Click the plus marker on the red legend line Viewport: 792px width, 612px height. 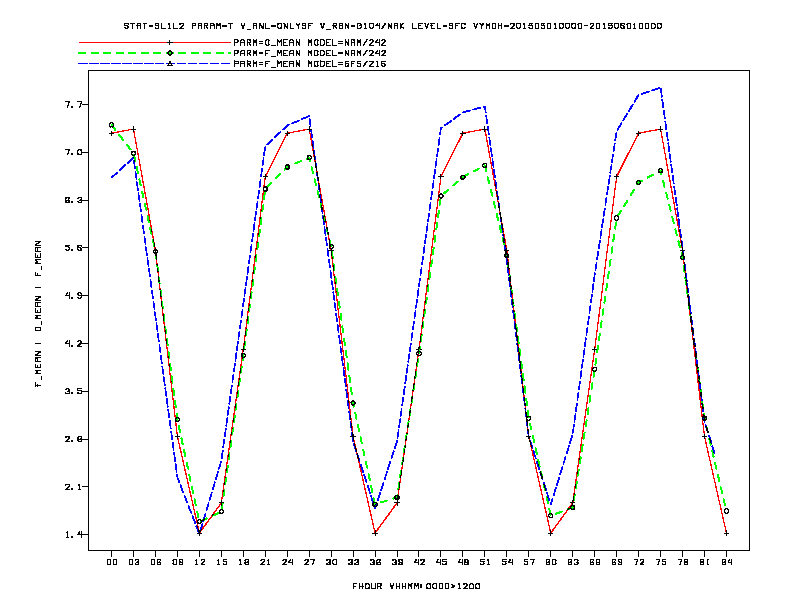[170, 43]
